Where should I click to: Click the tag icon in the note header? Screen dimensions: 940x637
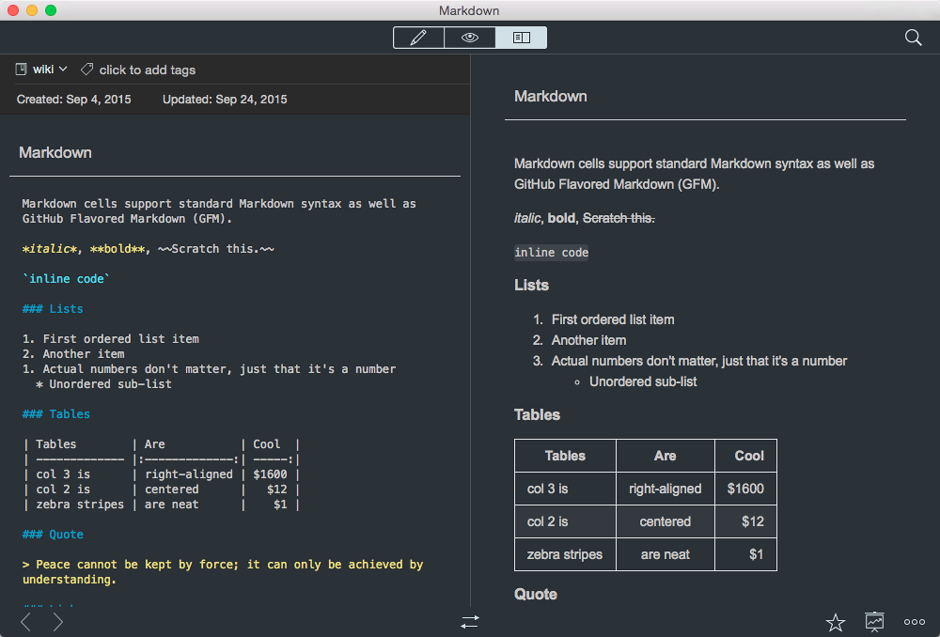click(87, 69)
